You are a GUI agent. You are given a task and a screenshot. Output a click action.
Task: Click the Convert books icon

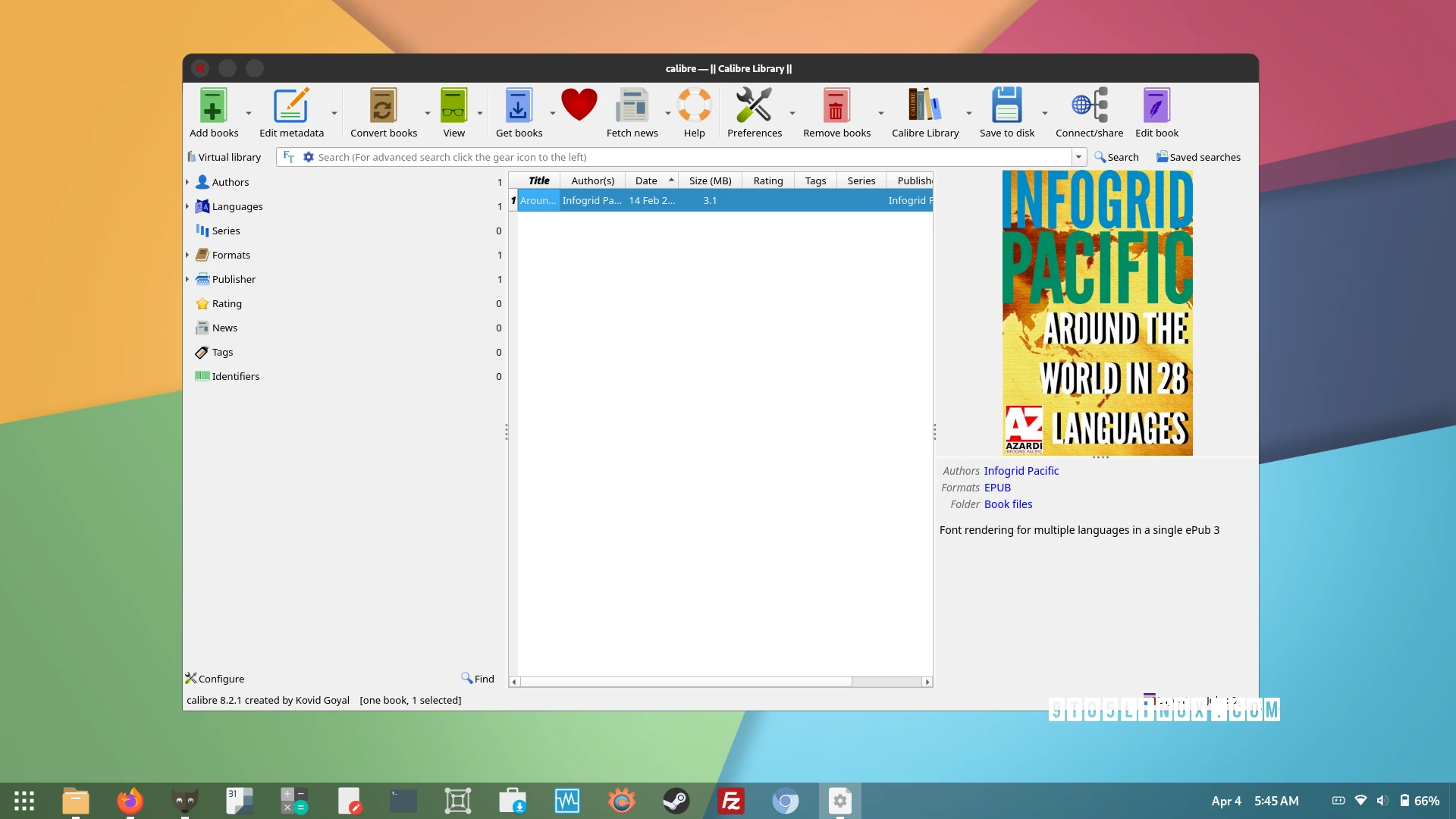[x=383, y=106]
